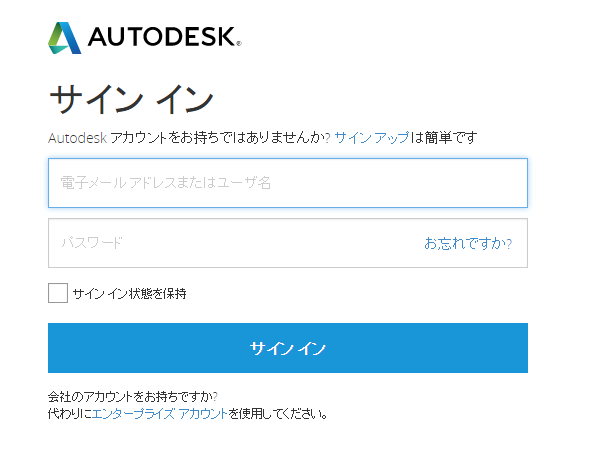Click the 代わりに text before enterprise link
Image resolution: width=592 pixels, height=449 pixels.
(70, 414)
